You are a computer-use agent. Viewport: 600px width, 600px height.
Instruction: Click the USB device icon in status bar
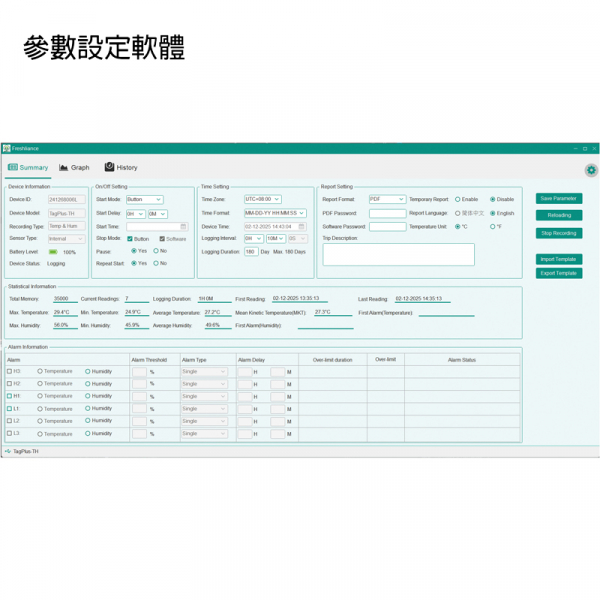point(7,451)
